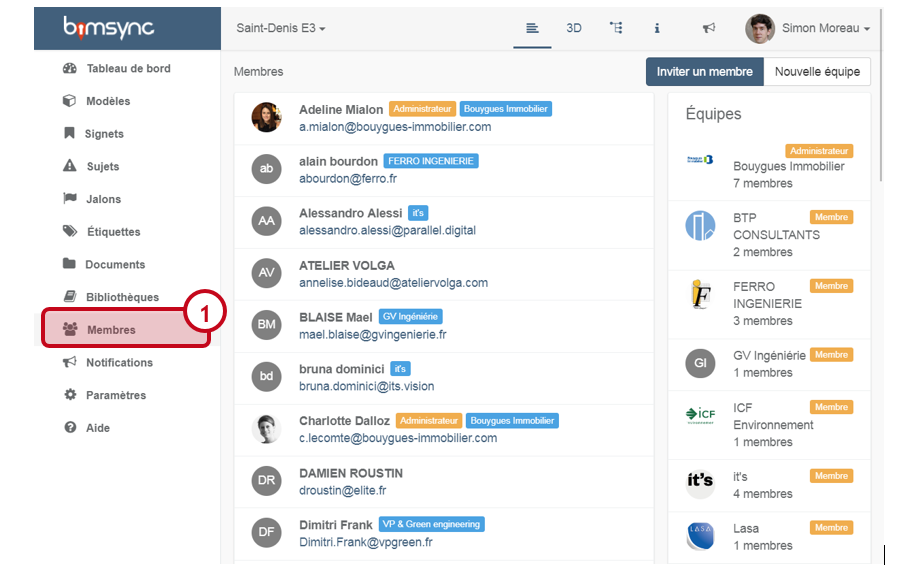Click the Inviter un membre button
This screenshot has width=924, height=586.
[704, 72]
